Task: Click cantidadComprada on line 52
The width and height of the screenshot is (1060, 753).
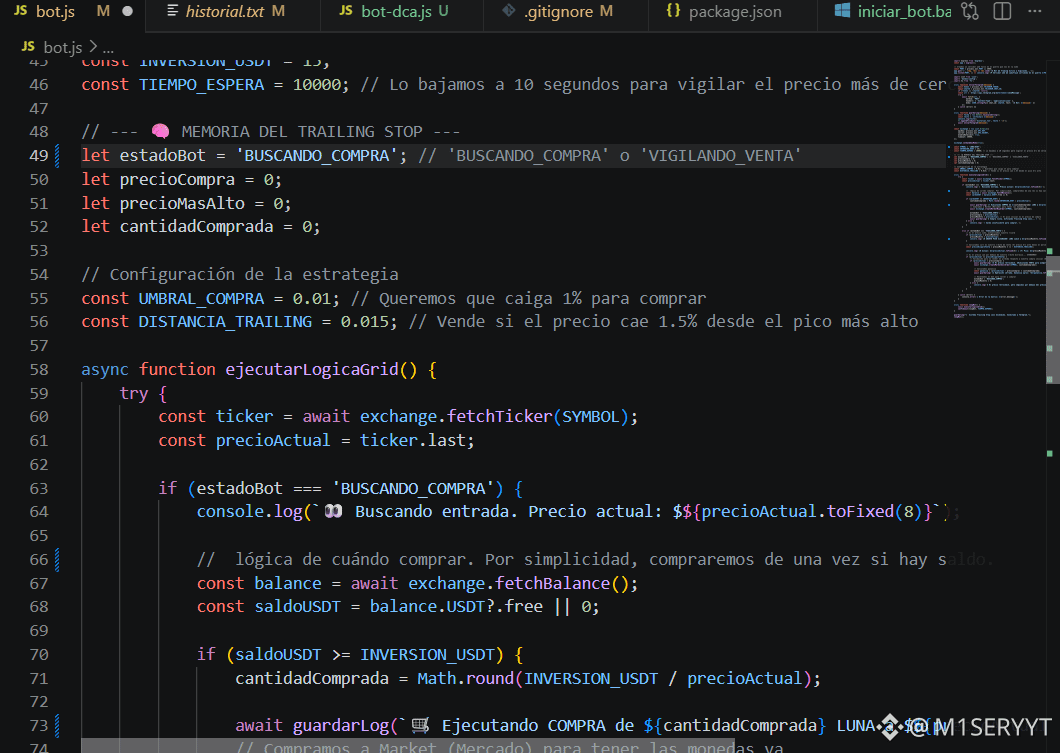Action: (x=196, y=226)
